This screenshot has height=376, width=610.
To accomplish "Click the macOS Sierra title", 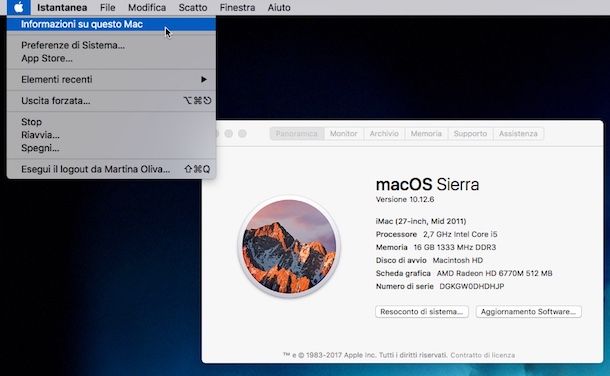I will point(427,184).
